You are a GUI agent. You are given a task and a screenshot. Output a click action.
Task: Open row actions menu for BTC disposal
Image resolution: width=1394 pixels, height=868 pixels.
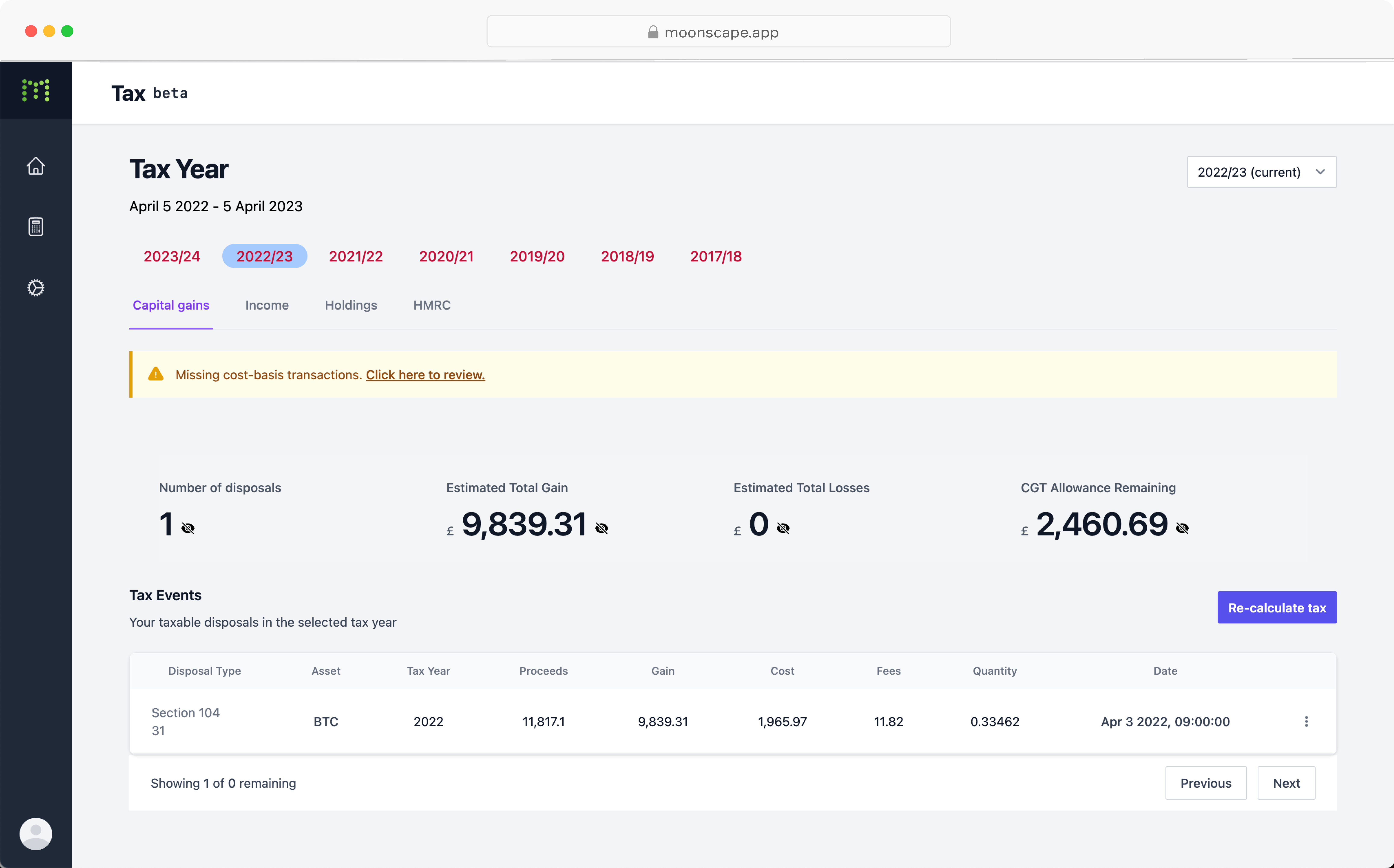point(1306,722)
